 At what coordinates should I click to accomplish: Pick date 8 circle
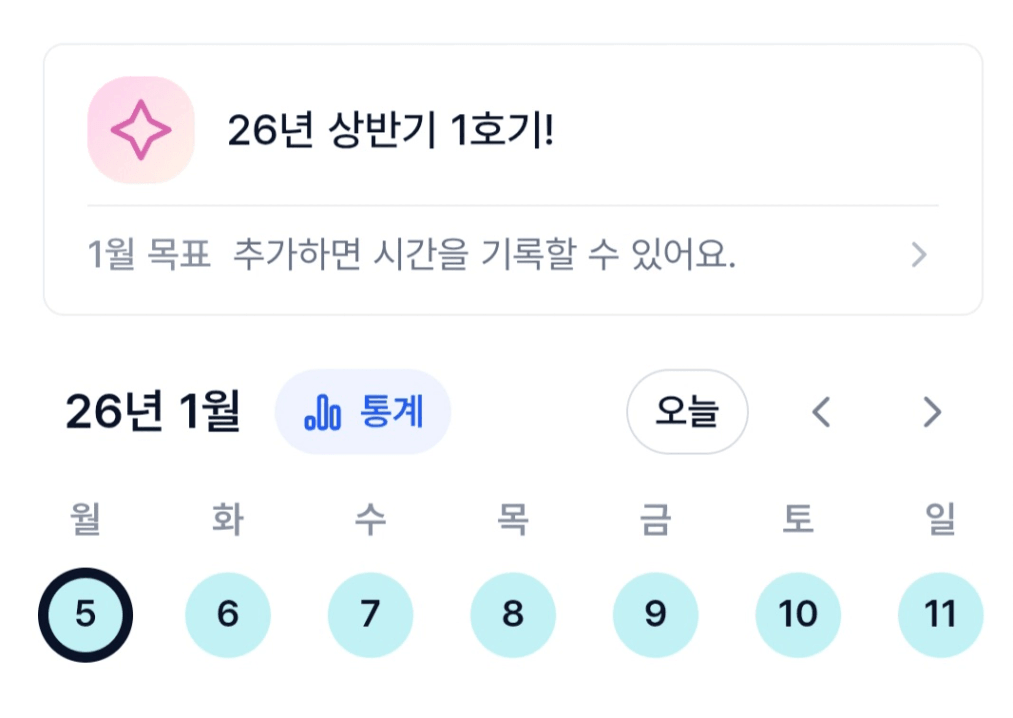(x=513, y=614)
